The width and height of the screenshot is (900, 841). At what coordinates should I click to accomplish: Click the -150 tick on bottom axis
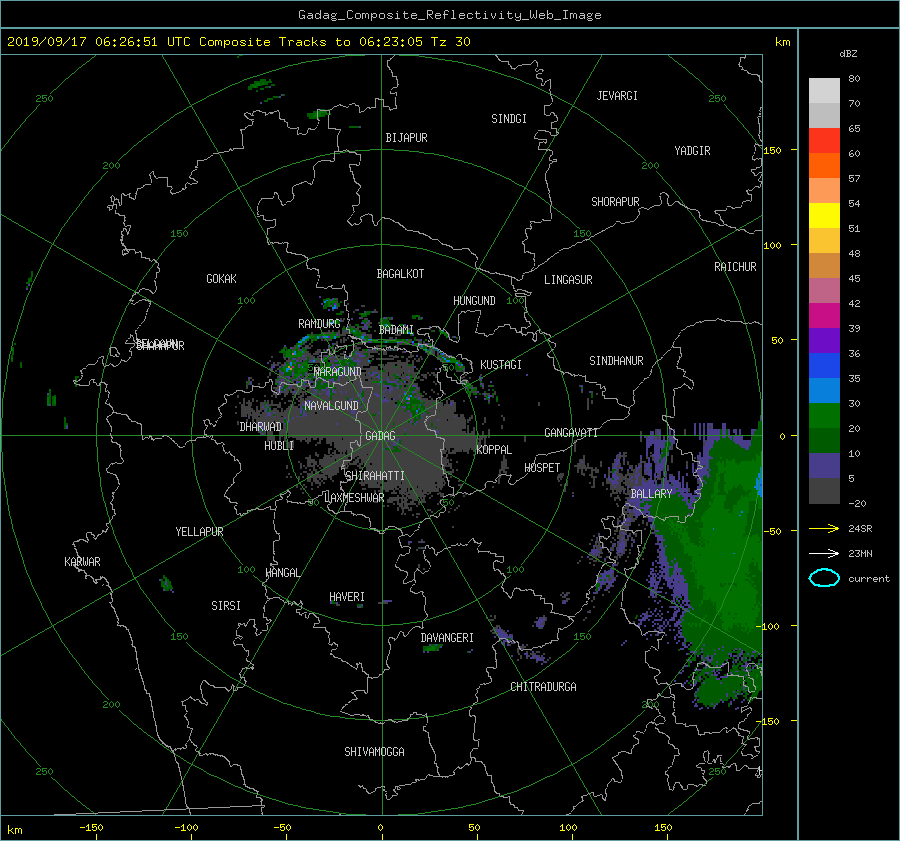tap(91, 828)
